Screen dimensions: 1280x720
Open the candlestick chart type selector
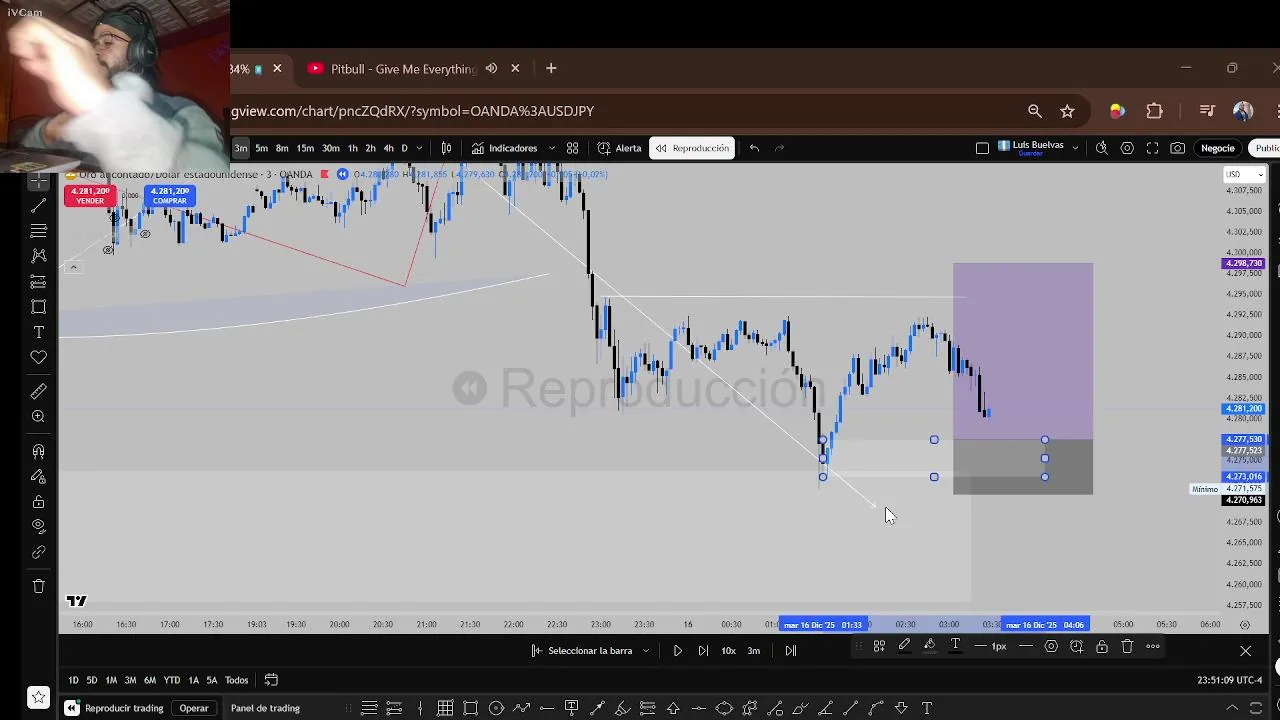447,148
